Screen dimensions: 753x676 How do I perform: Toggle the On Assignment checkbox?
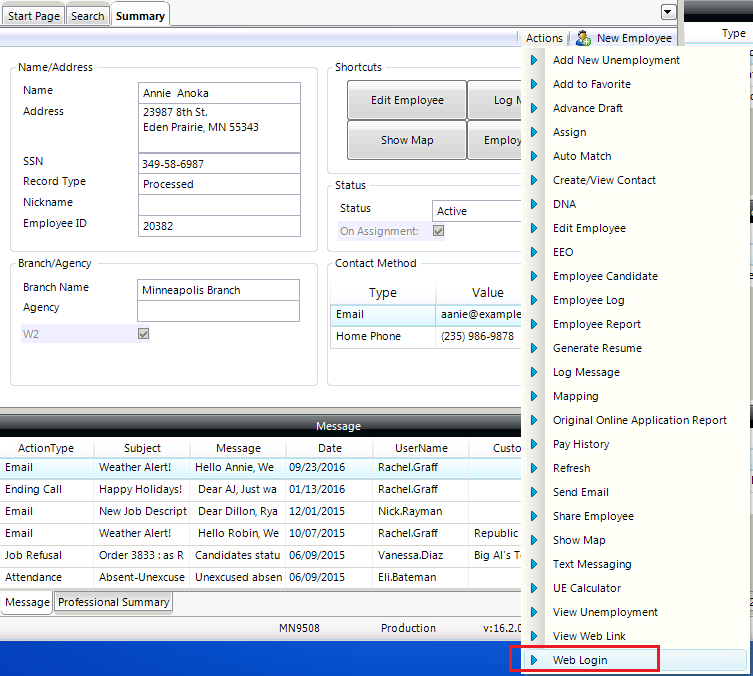(438, 231)
